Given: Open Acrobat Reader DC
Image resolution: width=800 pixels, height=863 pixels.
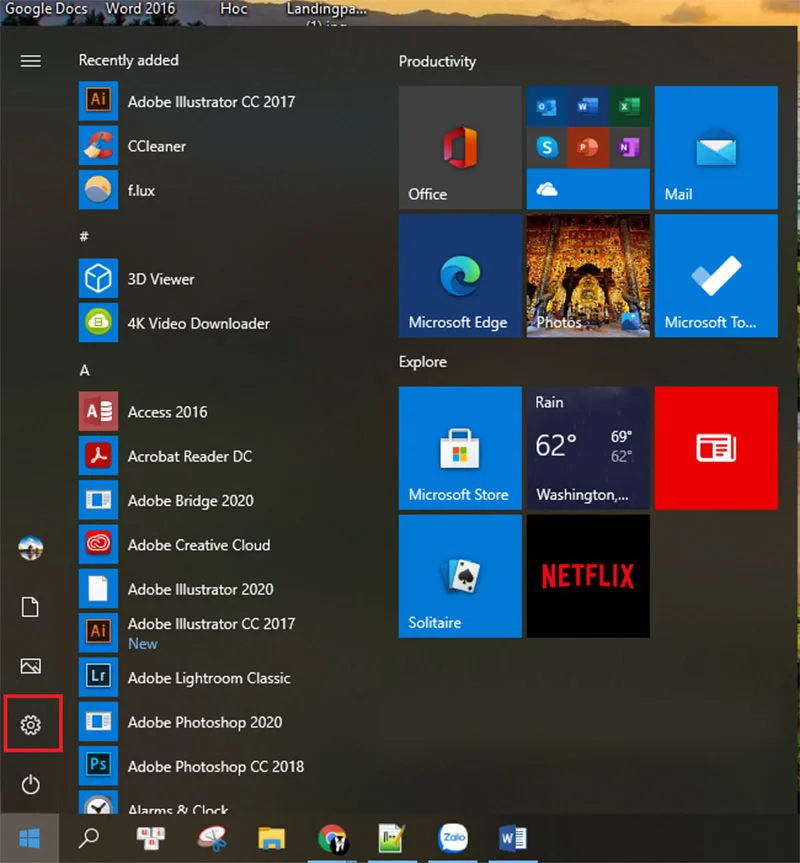Looking at the screenshot, I should 166,456.
